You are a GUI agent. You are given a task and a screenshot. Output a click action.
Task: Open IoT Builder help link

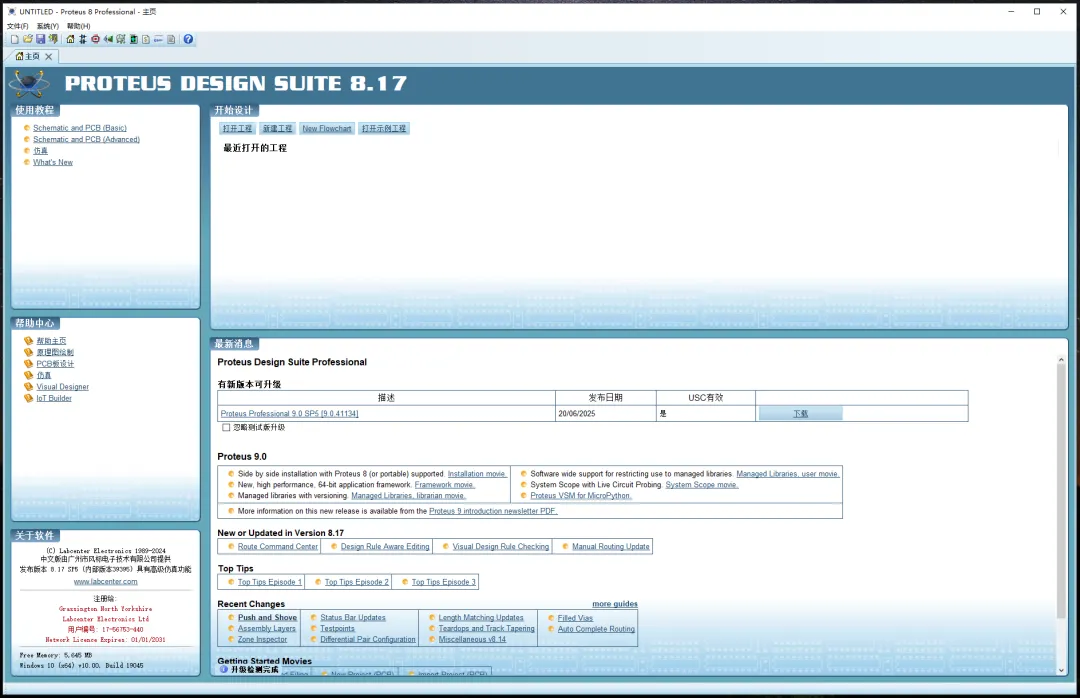pyautogui.click(x=54, y=398)
